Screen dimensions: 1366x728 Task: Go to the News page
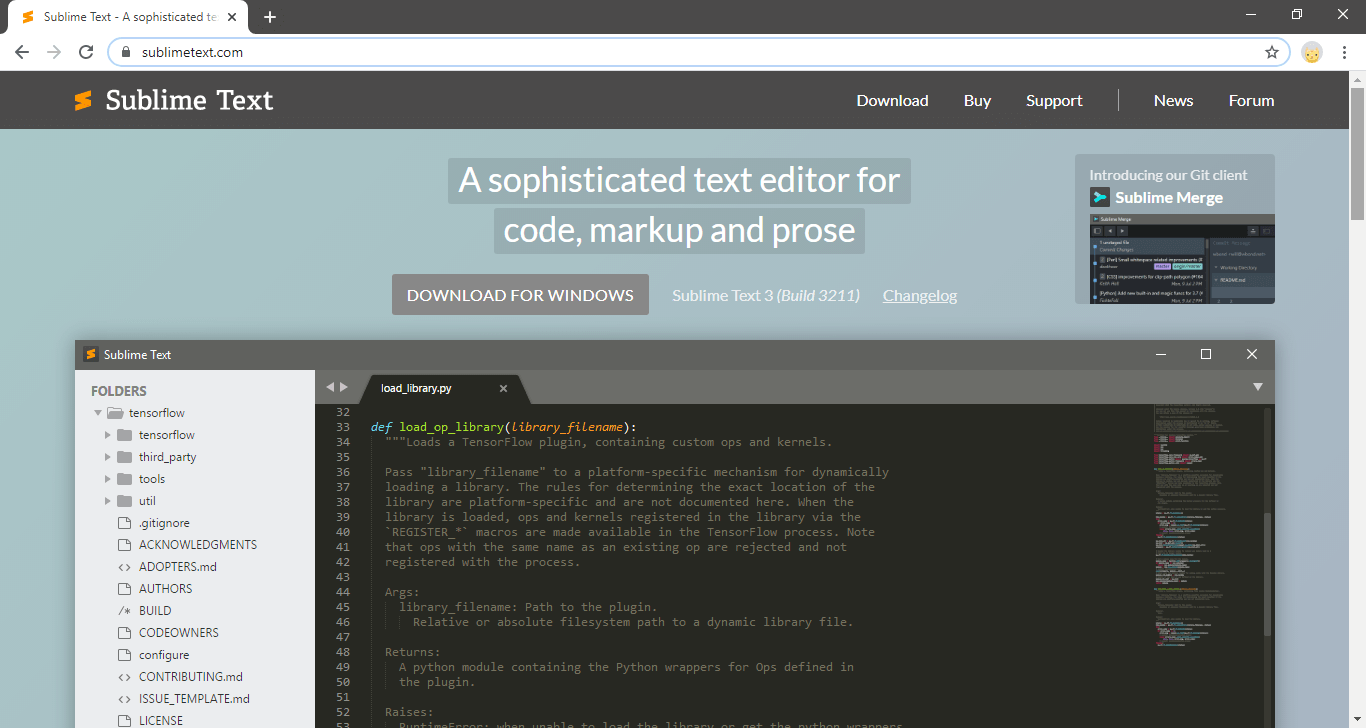pos(1173,100)
